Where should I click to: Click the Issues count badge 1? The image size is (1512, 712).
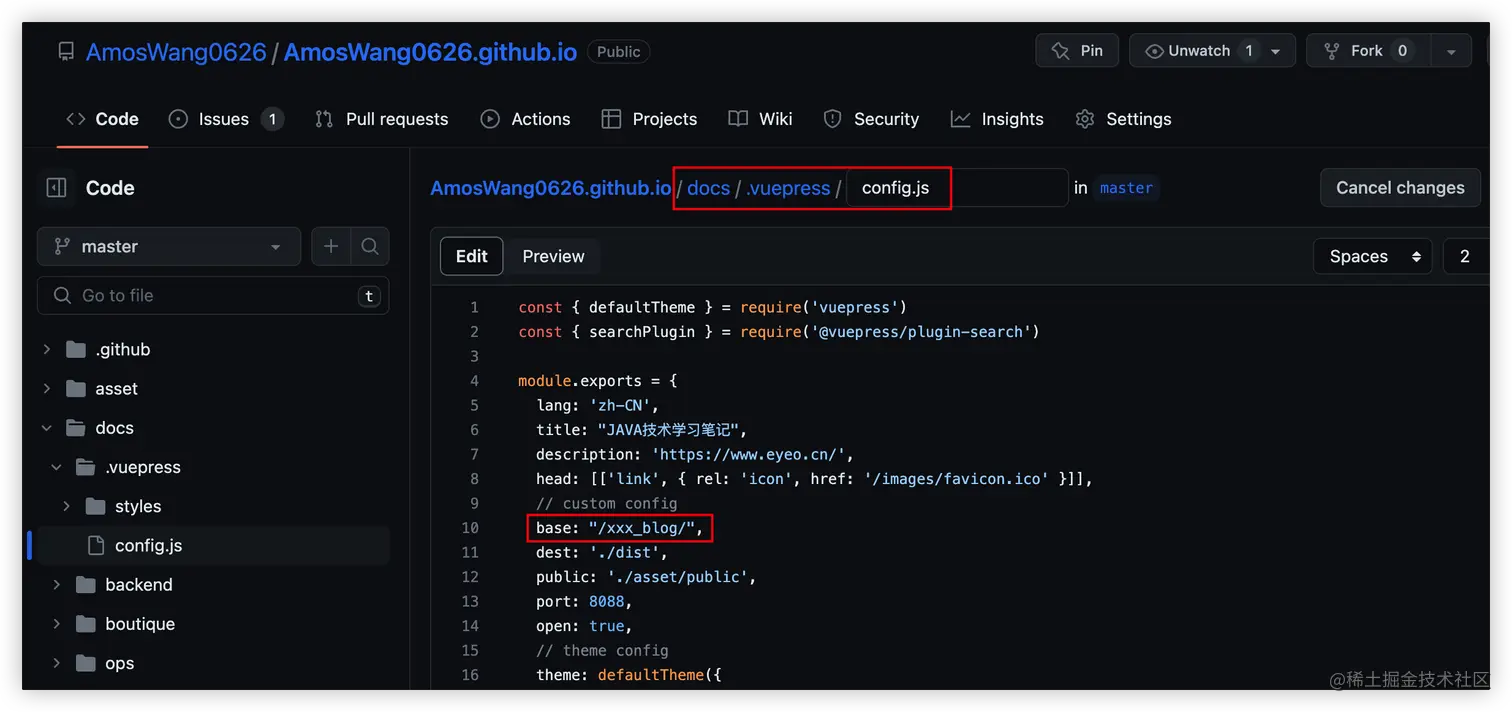click(272, 119)
